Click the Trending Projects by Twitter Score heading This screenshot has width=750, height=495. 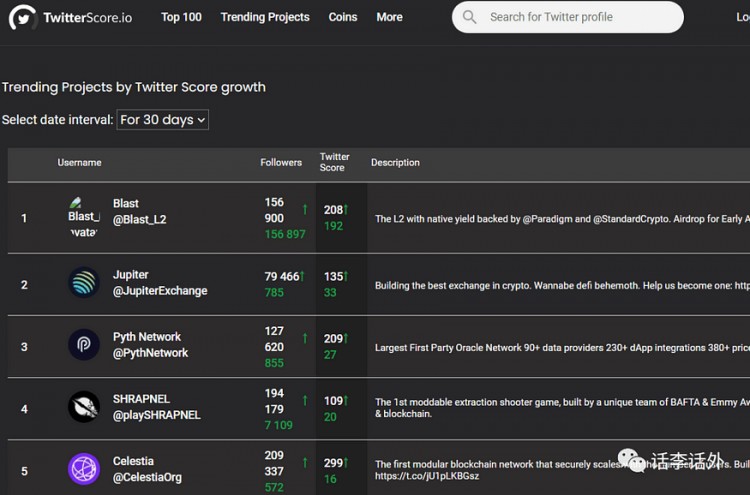click(x=134, y=88)
